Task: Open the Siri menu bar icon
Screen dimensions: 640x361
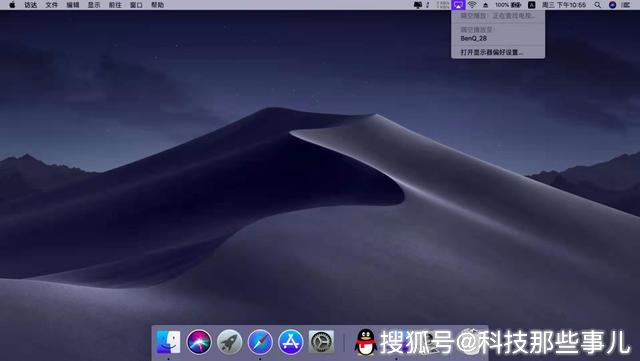Action: [x=612, y=5]
